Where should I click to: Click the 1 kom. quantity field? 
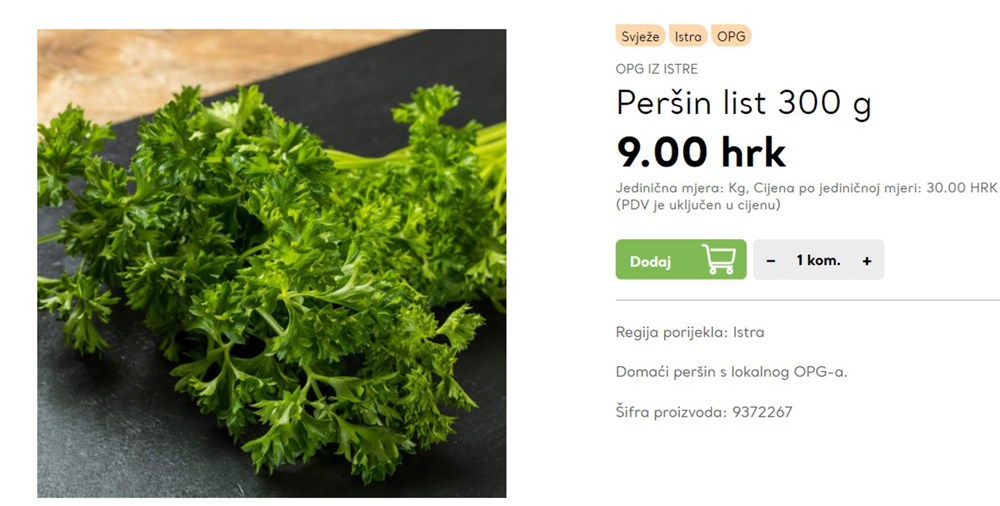(x=818, y=260)
